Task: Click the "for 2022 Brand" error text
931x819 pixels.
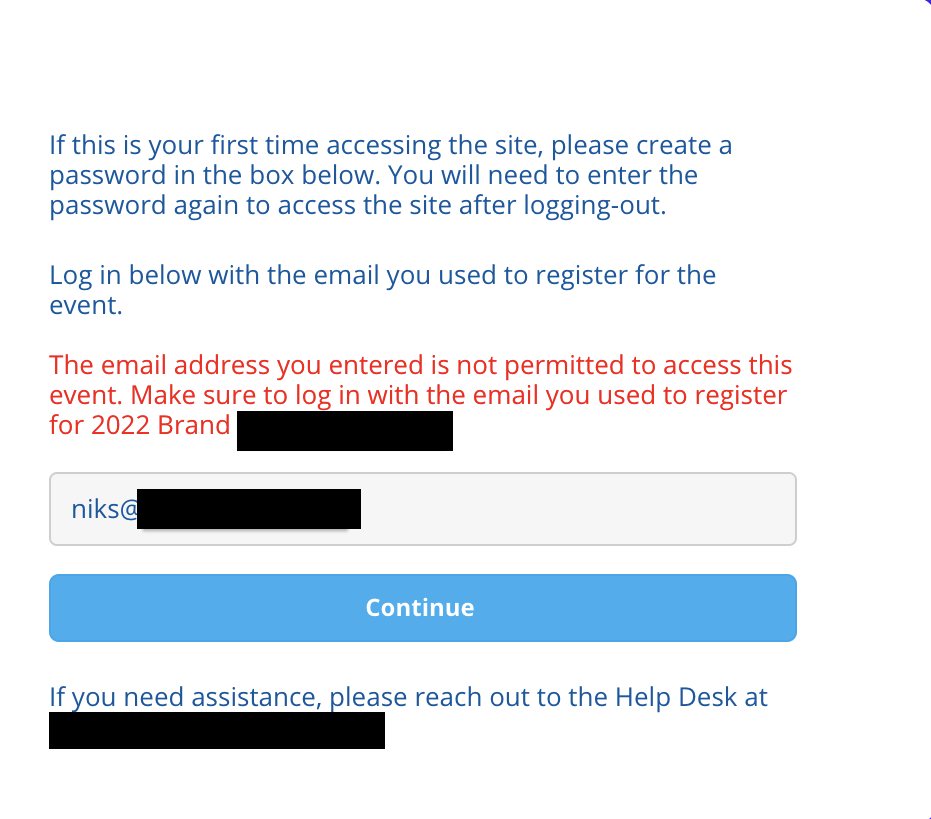Action: click(140, 425)
